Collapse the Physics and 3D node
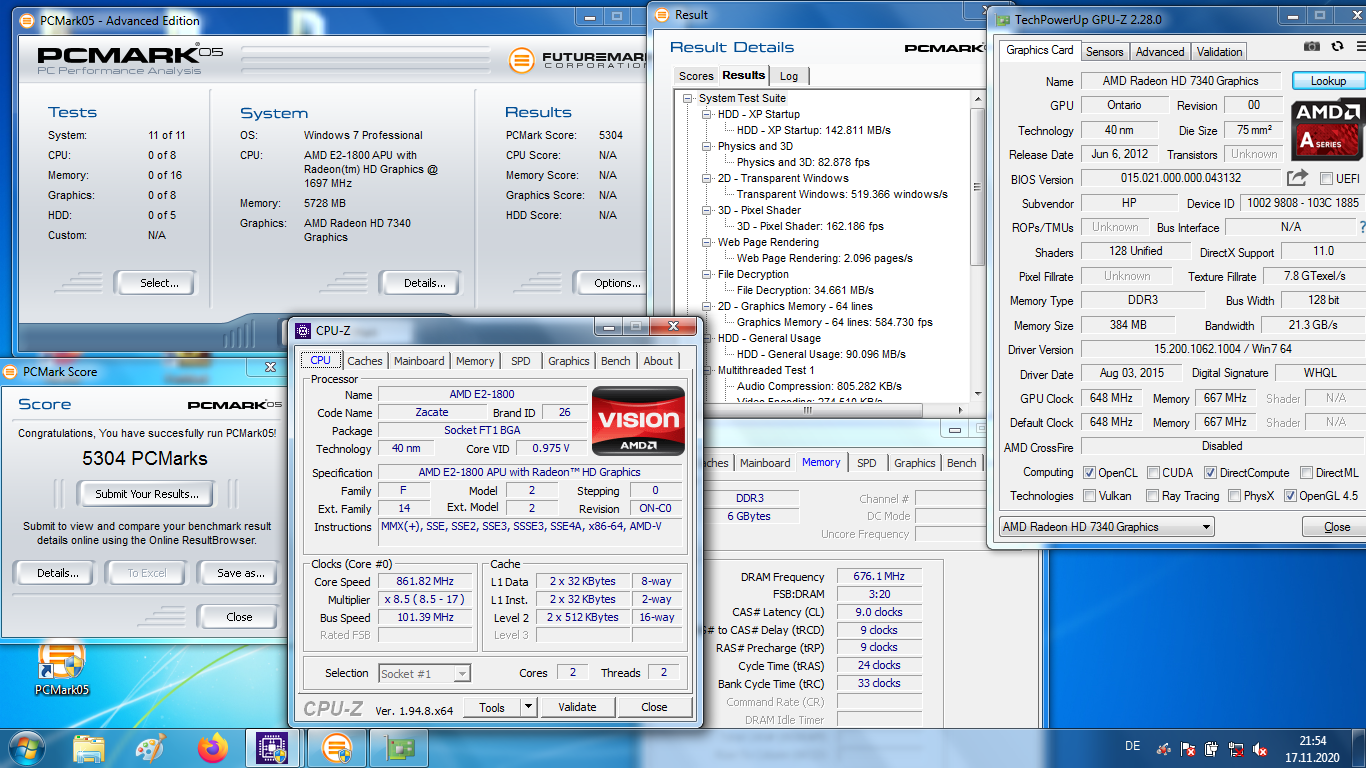 click(707, 146)
